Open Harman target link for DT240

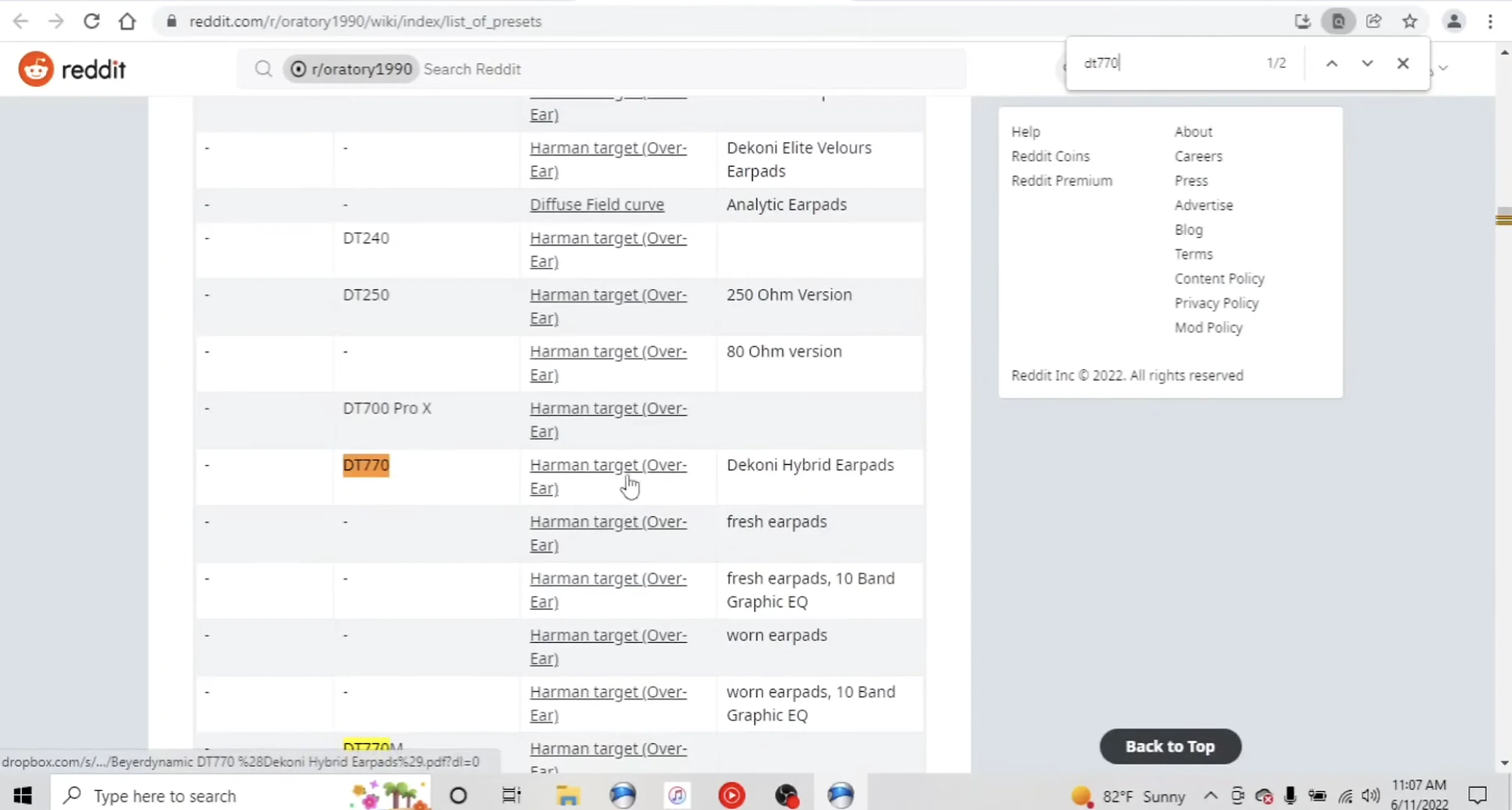608,249
